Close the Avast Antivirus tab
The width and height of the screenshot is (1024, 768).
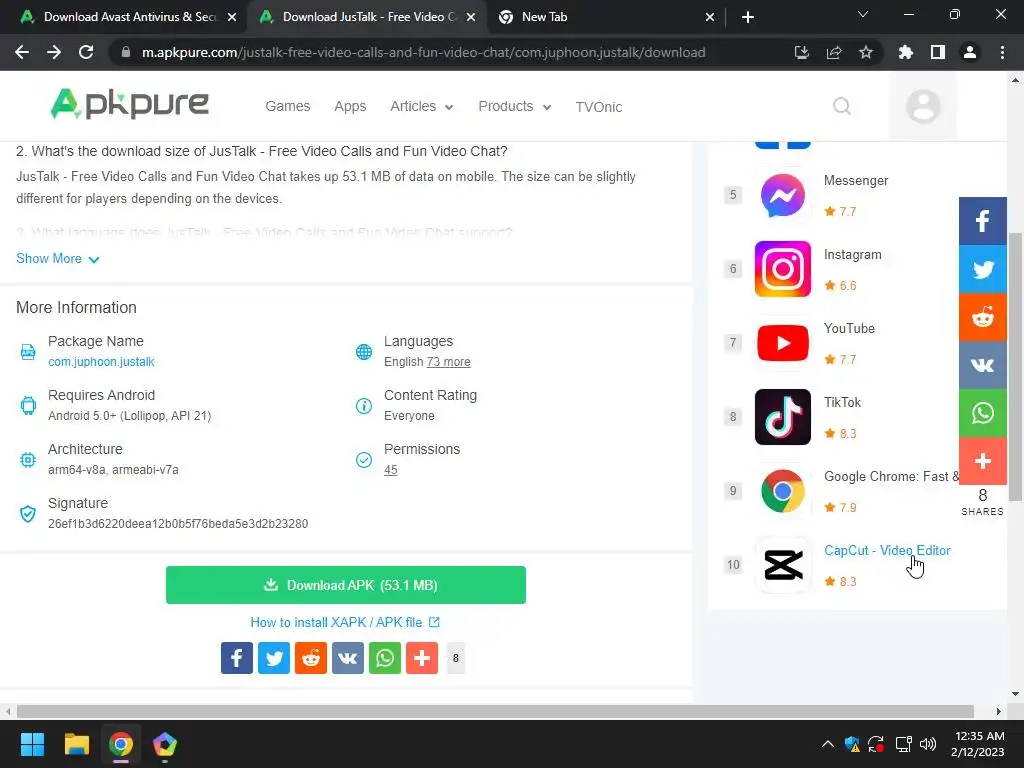coord(232,17)
